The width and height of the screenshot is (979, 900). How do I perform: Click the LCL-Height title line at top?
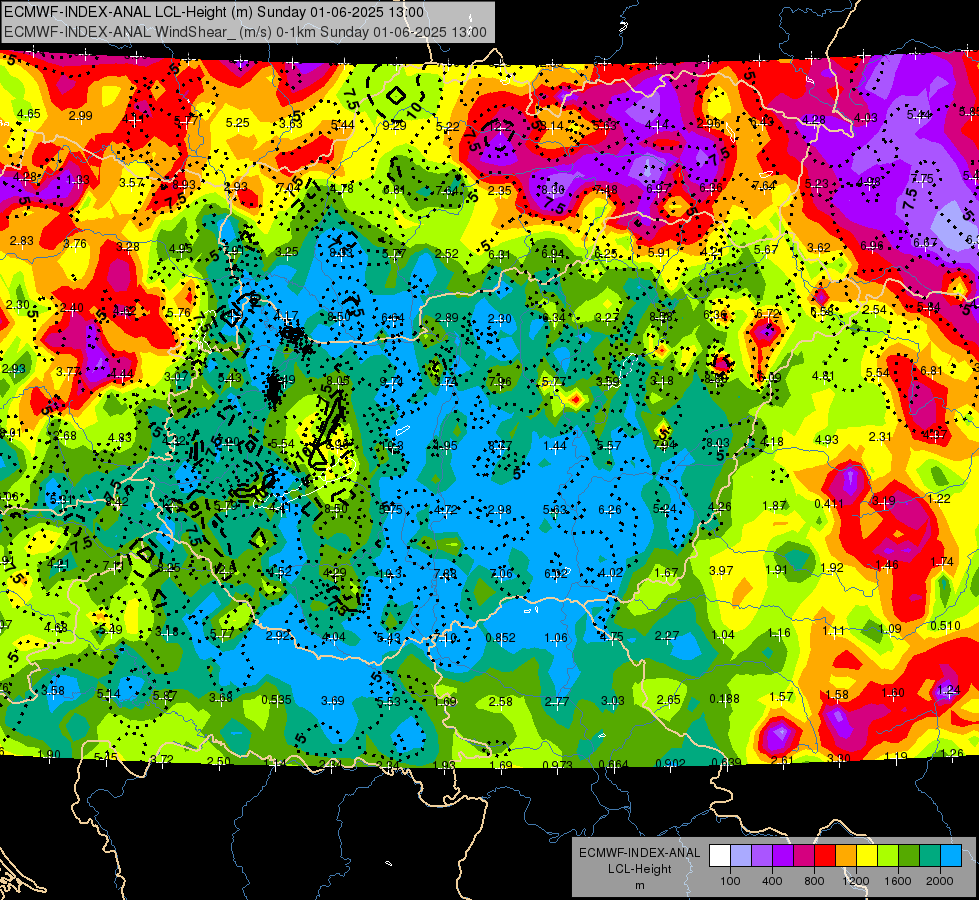pos(214,12)
